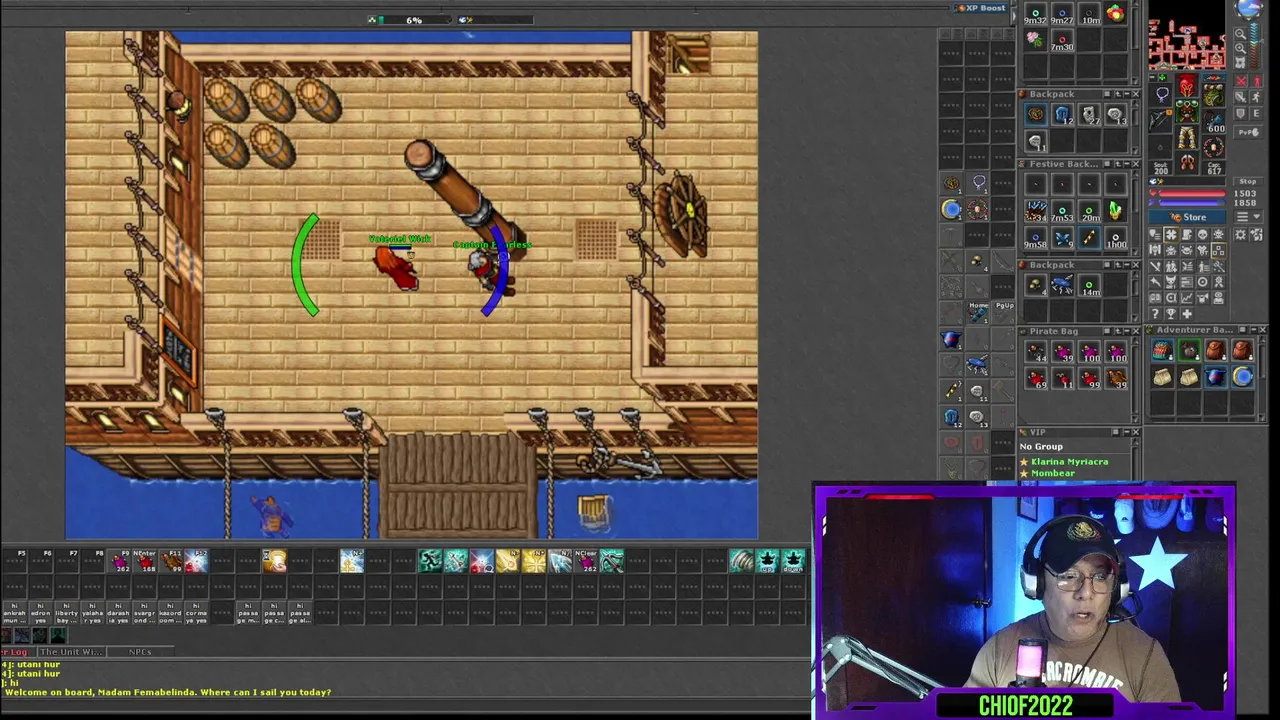Minimize the Pirate Bag container

click(1127, 331)
